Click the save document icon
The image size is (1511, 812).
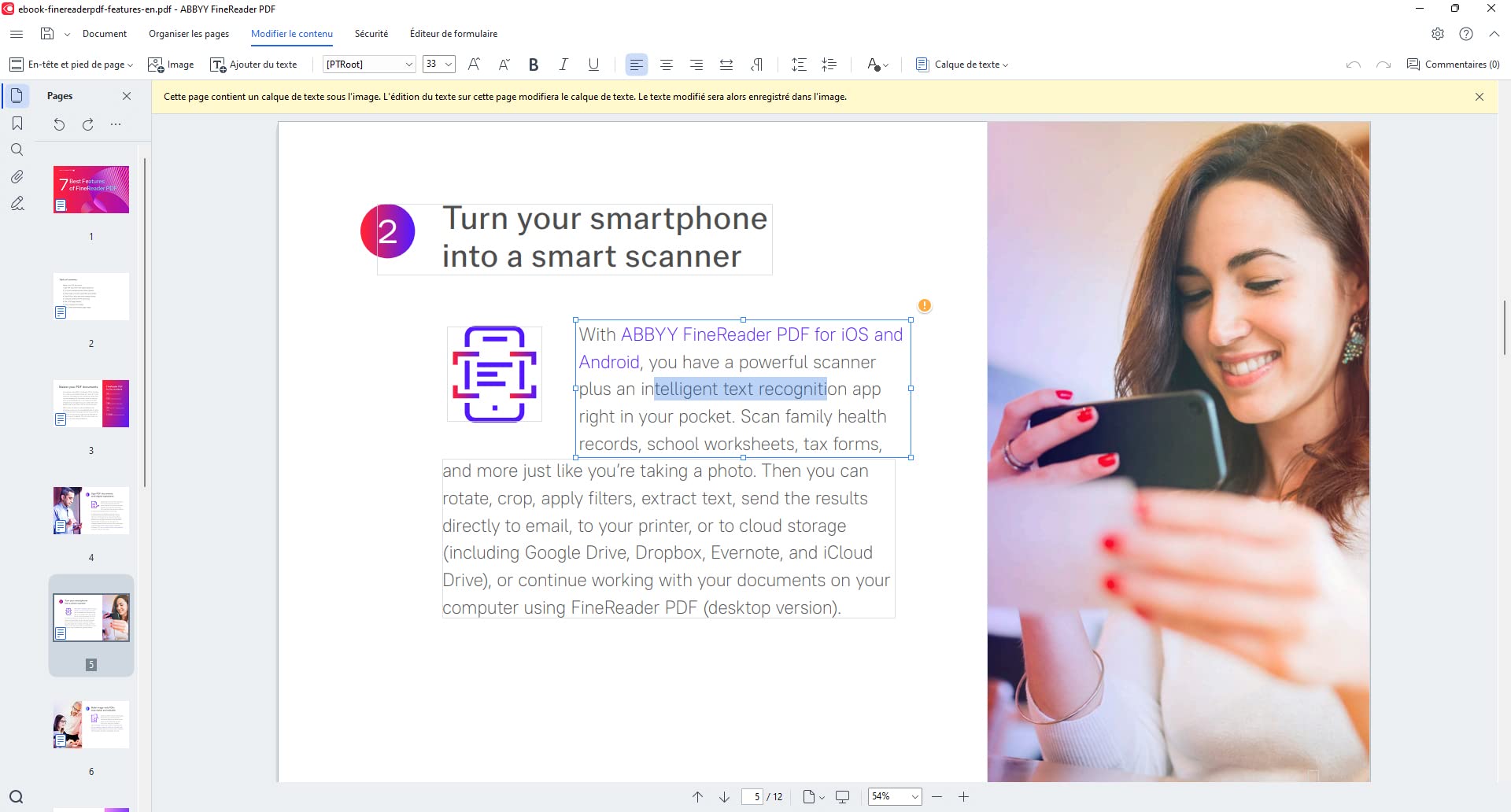click(47, 34)
